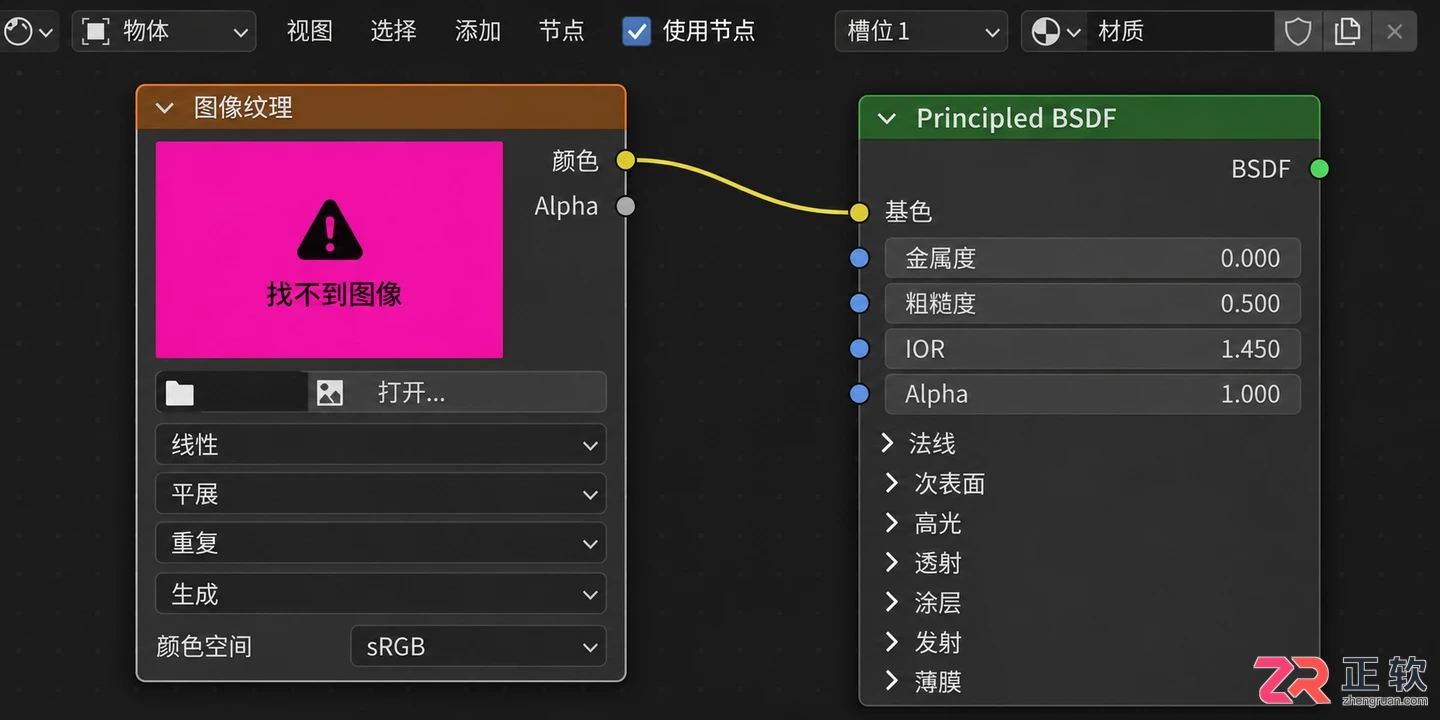Screen dimensions: 1440x720
Task: Expand the 高光 section
Action: pyautogui.click(x=891, y=522)
